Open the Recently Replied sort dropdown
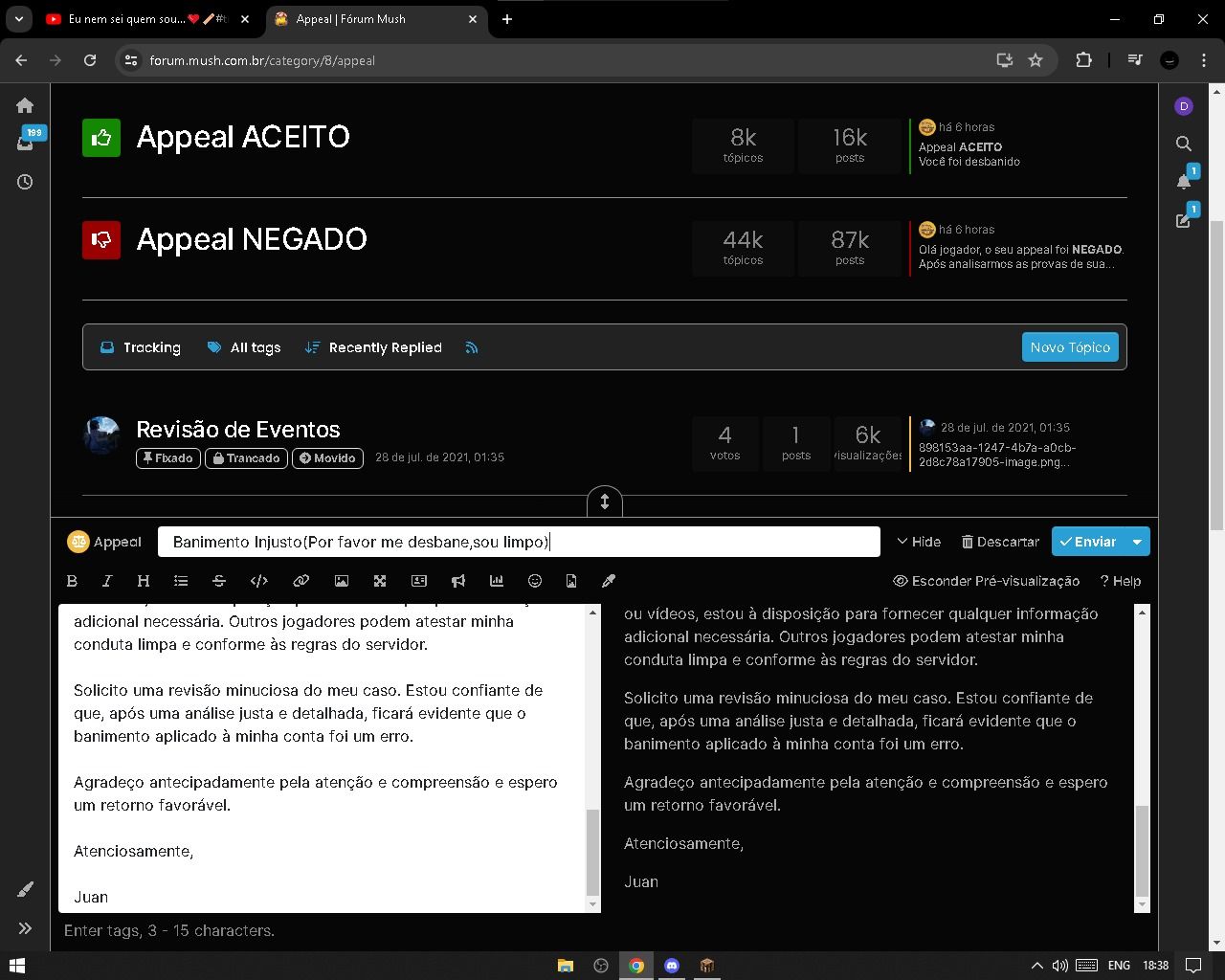 (373, 347)
